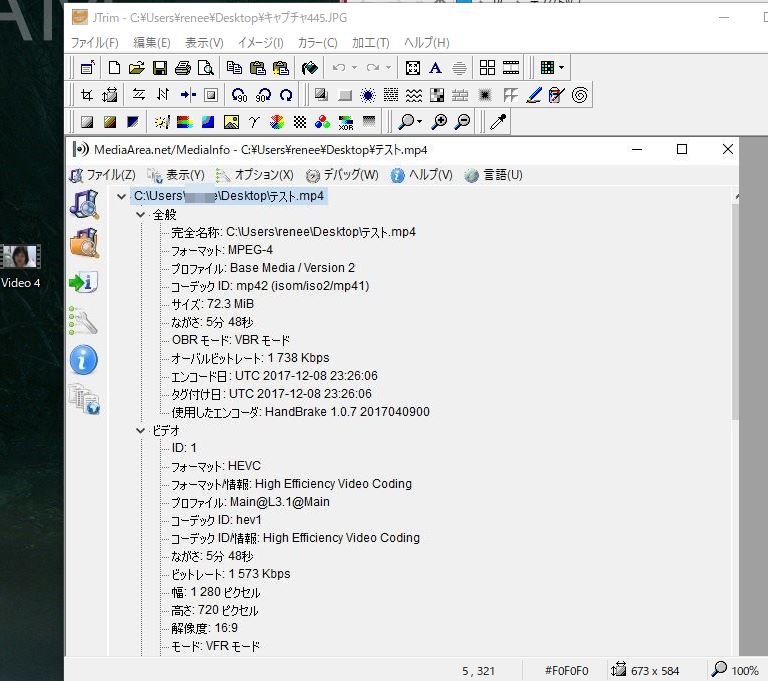Select the フォーマット: MPEG-4 row
Image resolution: width=768 pixels, height=681 pixels.
[x=222, y=250]
